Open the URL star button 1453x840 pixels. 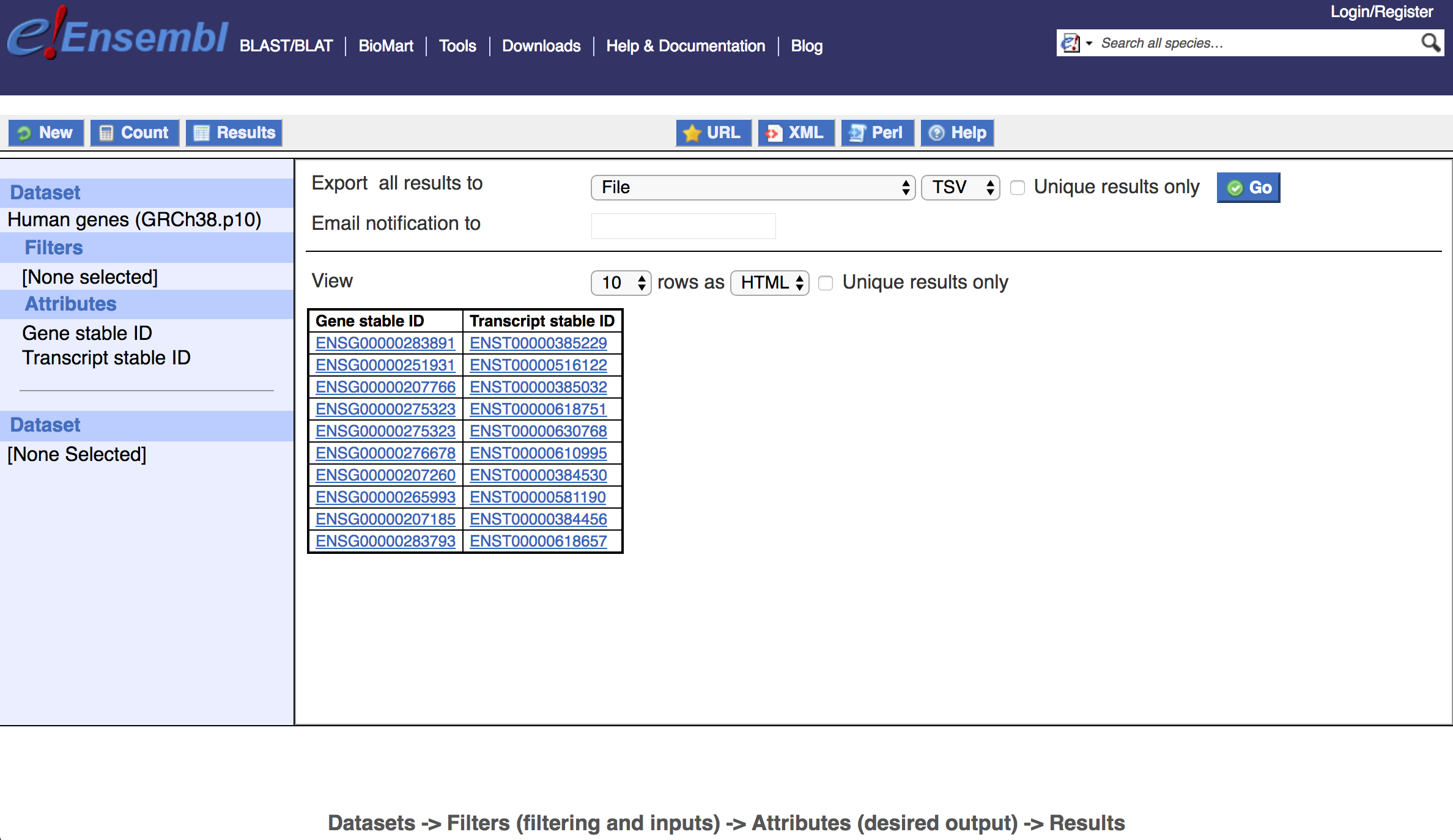tap(713, 133)
